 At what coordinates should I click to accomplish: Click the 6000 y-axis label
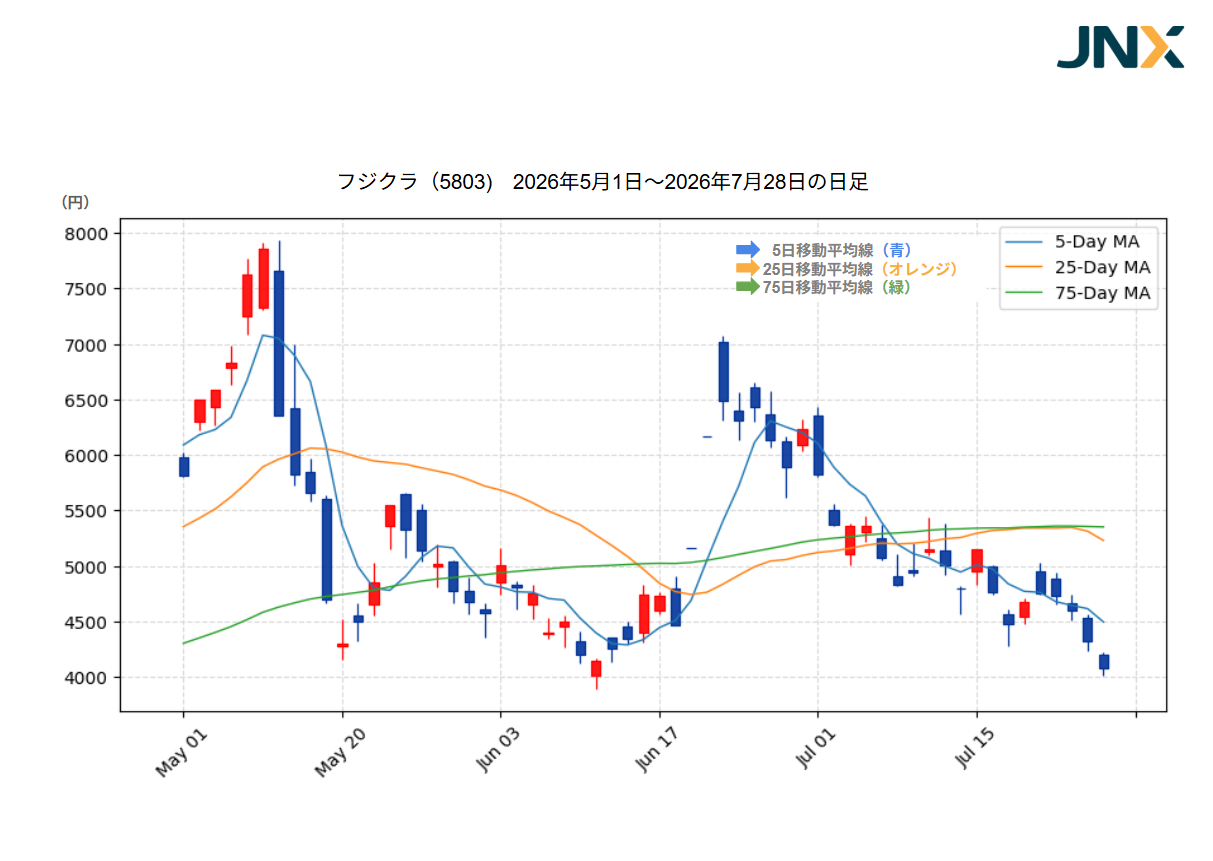88,456
